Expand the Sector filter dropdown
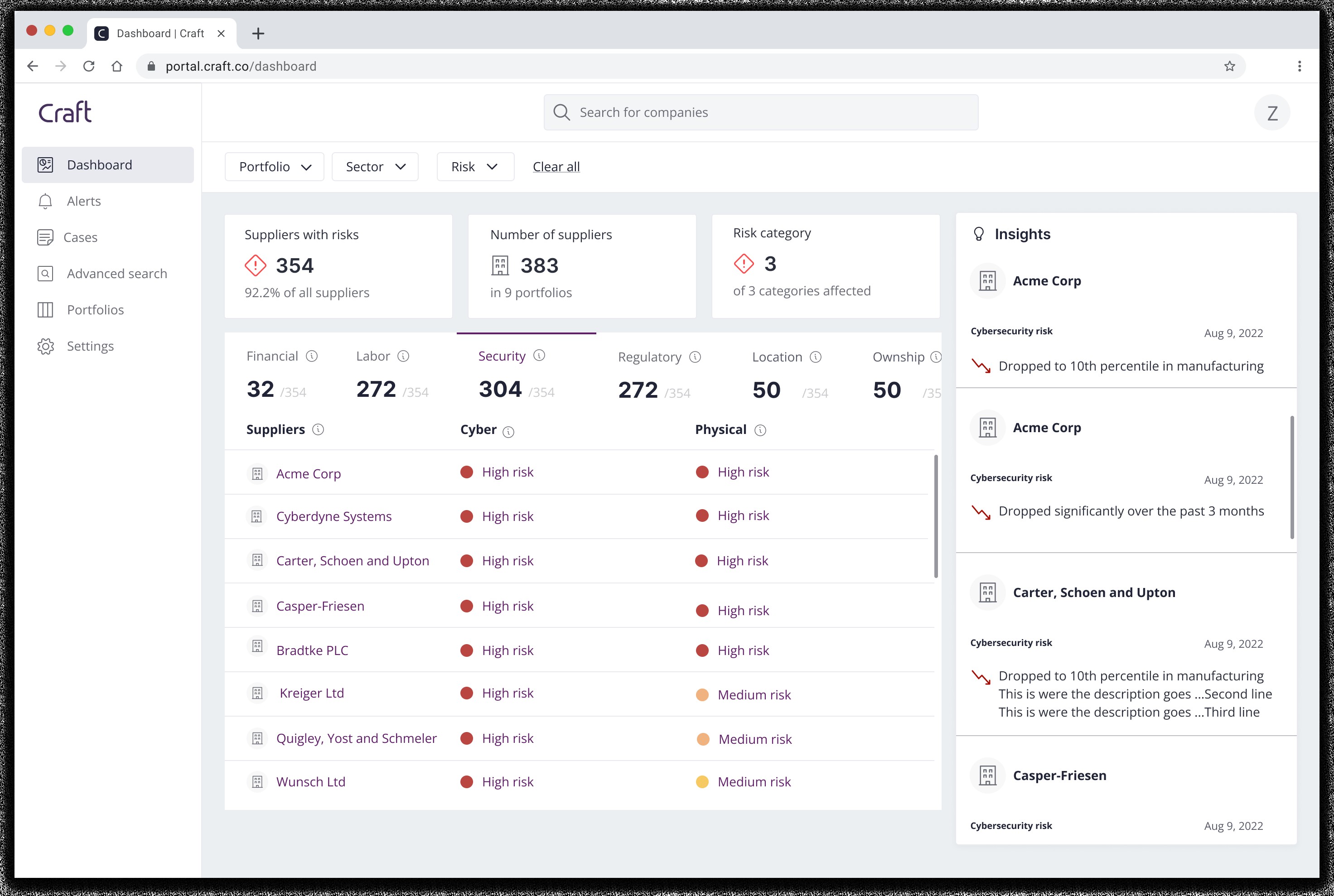Screen dimensions: 1334x896 (375, 167)
